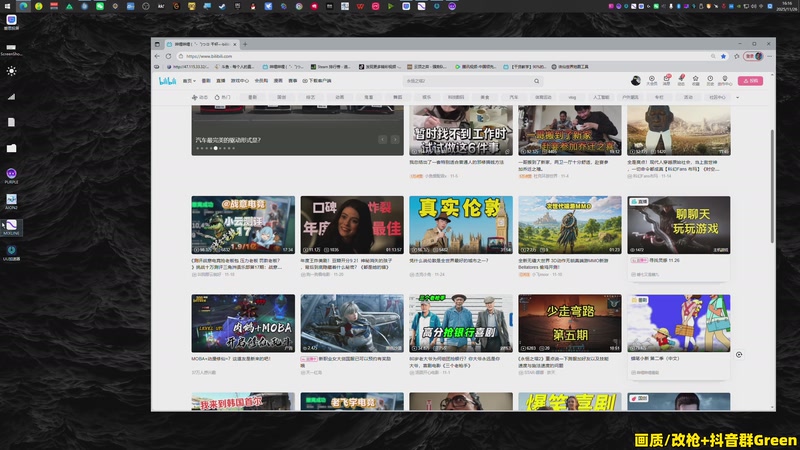Expand the 首页 dropdown arrow
This screenshot has height=450, width=800.
click(194, 81)
